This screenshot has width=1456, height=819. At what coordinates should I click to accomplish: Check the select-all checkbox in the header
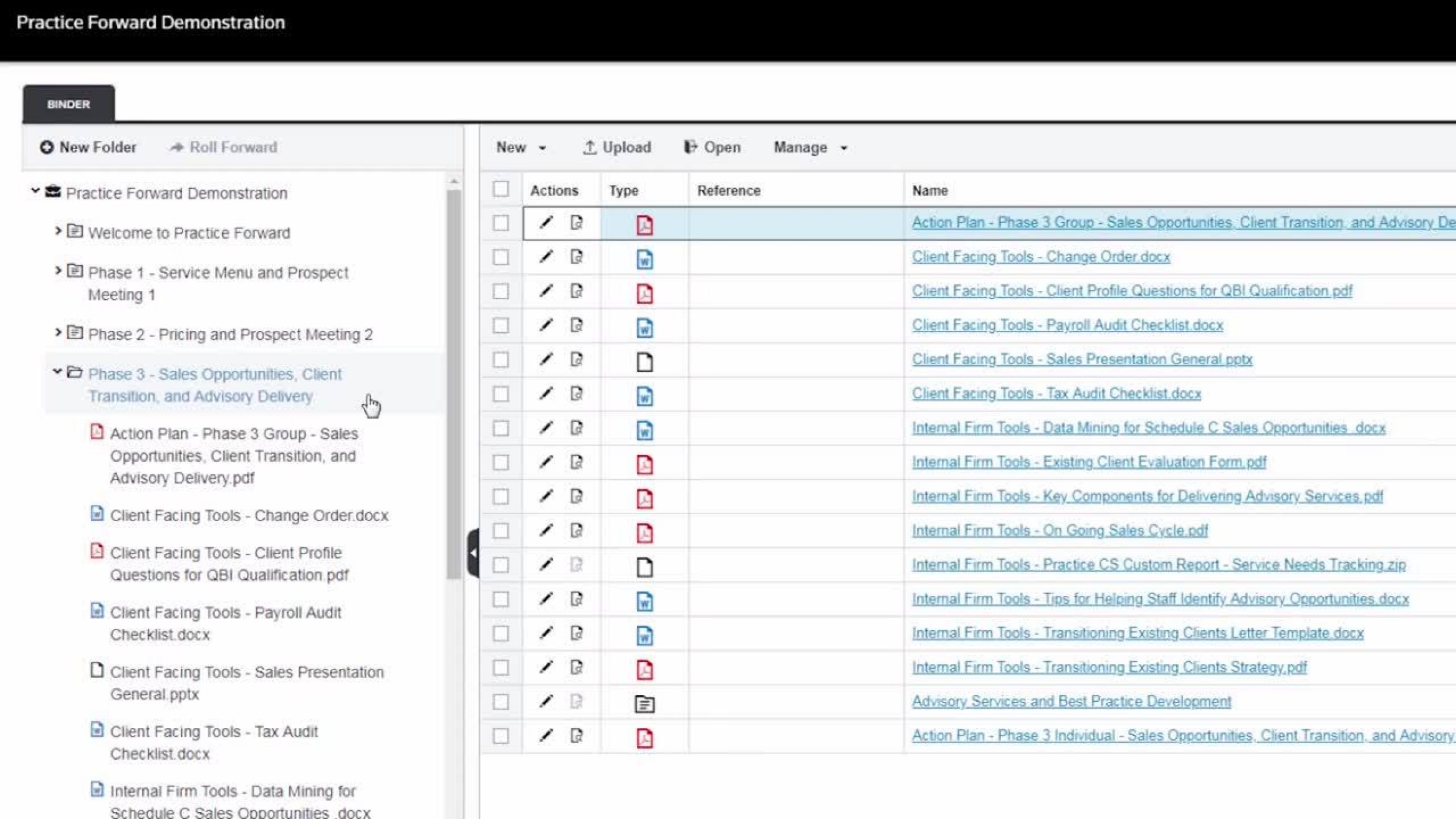click(501, 189)
